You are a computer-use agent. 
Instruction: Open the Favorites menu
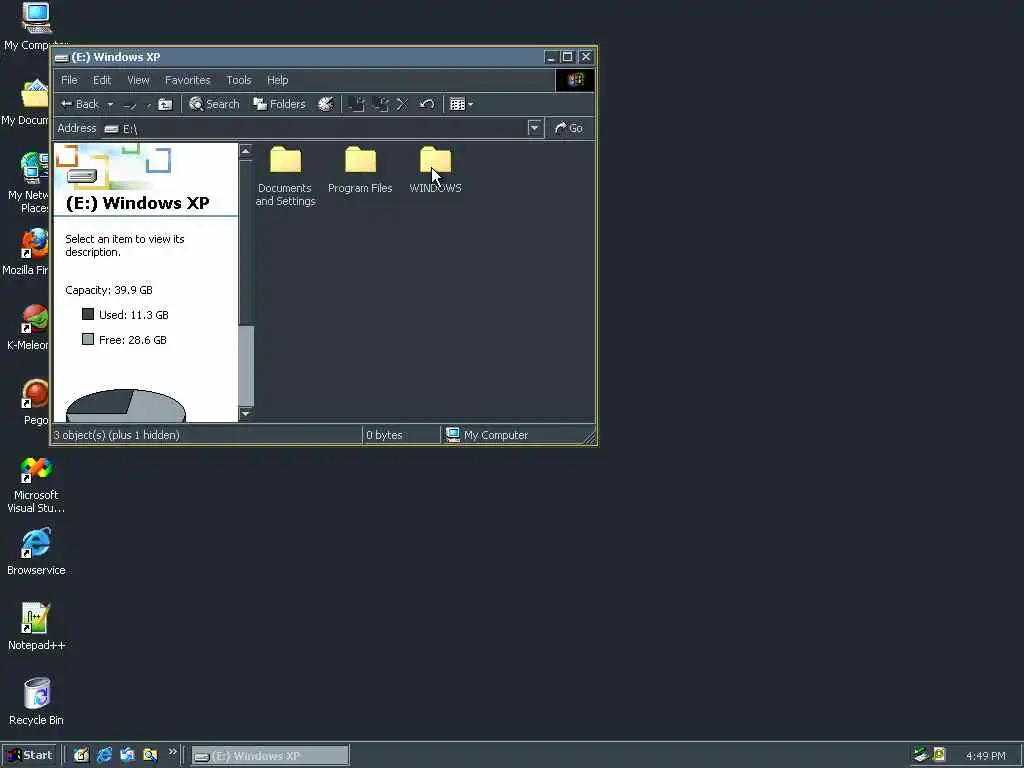[x=187, y=80]
